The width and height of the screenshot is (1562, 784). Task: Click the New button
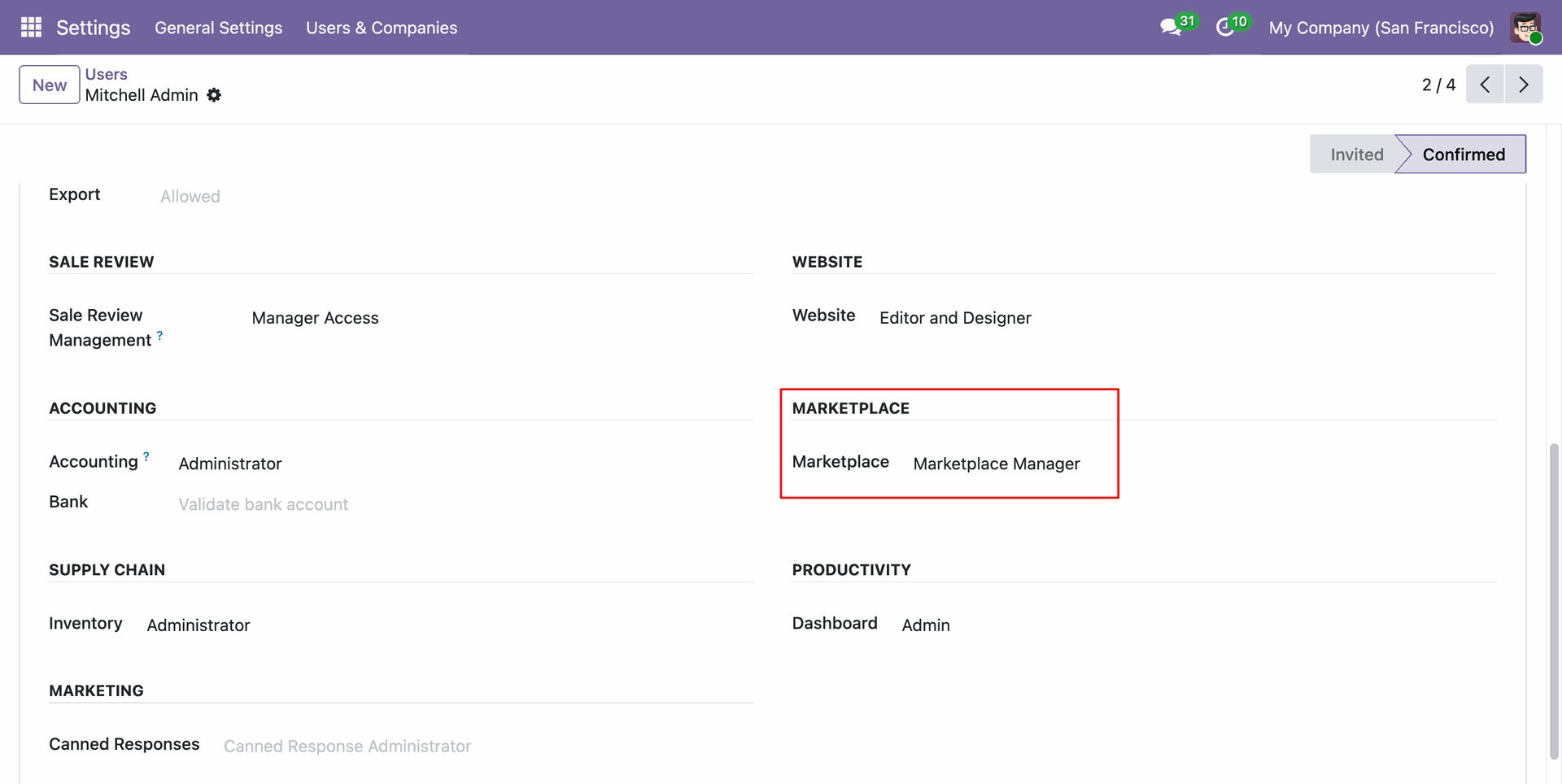tap(50, 85)
